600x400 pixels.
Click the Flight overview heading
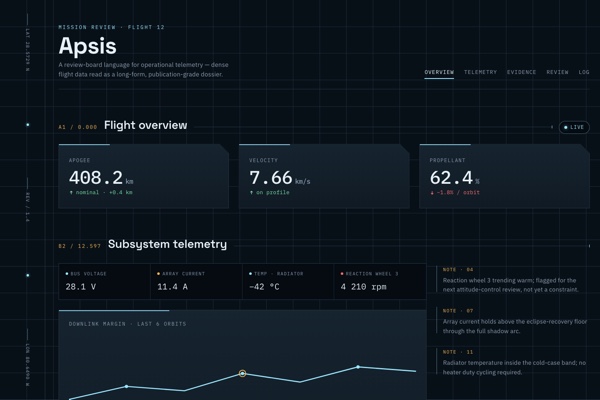tap(146, 125)
